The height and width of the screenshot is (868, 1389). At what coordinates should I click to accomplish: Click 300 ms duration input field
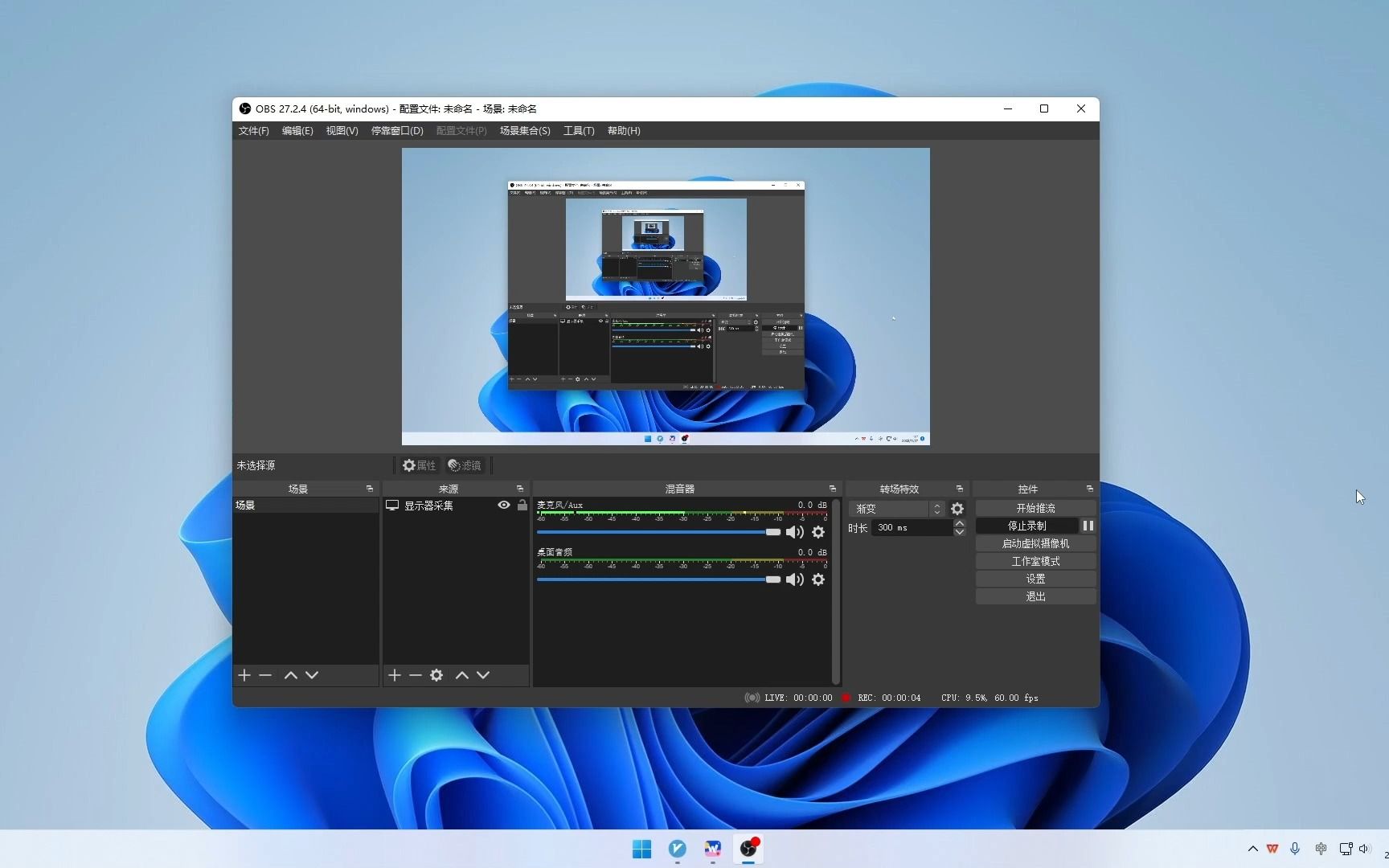912,528
